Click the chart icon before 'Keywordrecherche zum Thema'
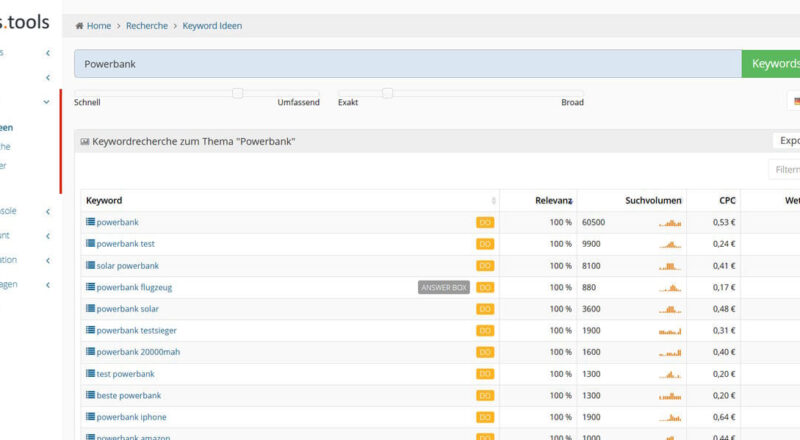 [x=85, y=141]
